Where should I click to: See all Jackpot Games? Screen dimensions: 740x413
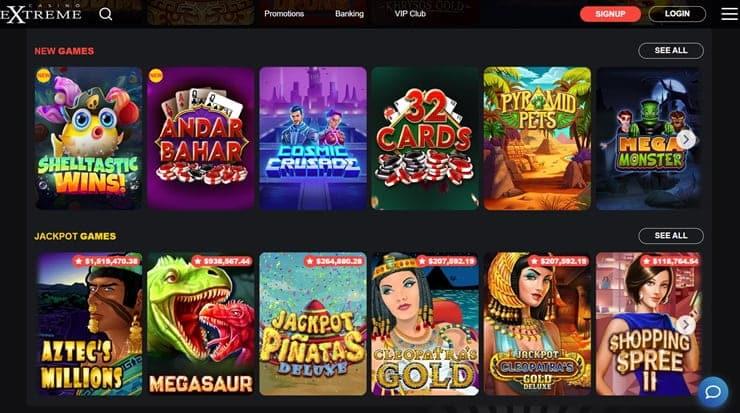click(x=671, y=236)
